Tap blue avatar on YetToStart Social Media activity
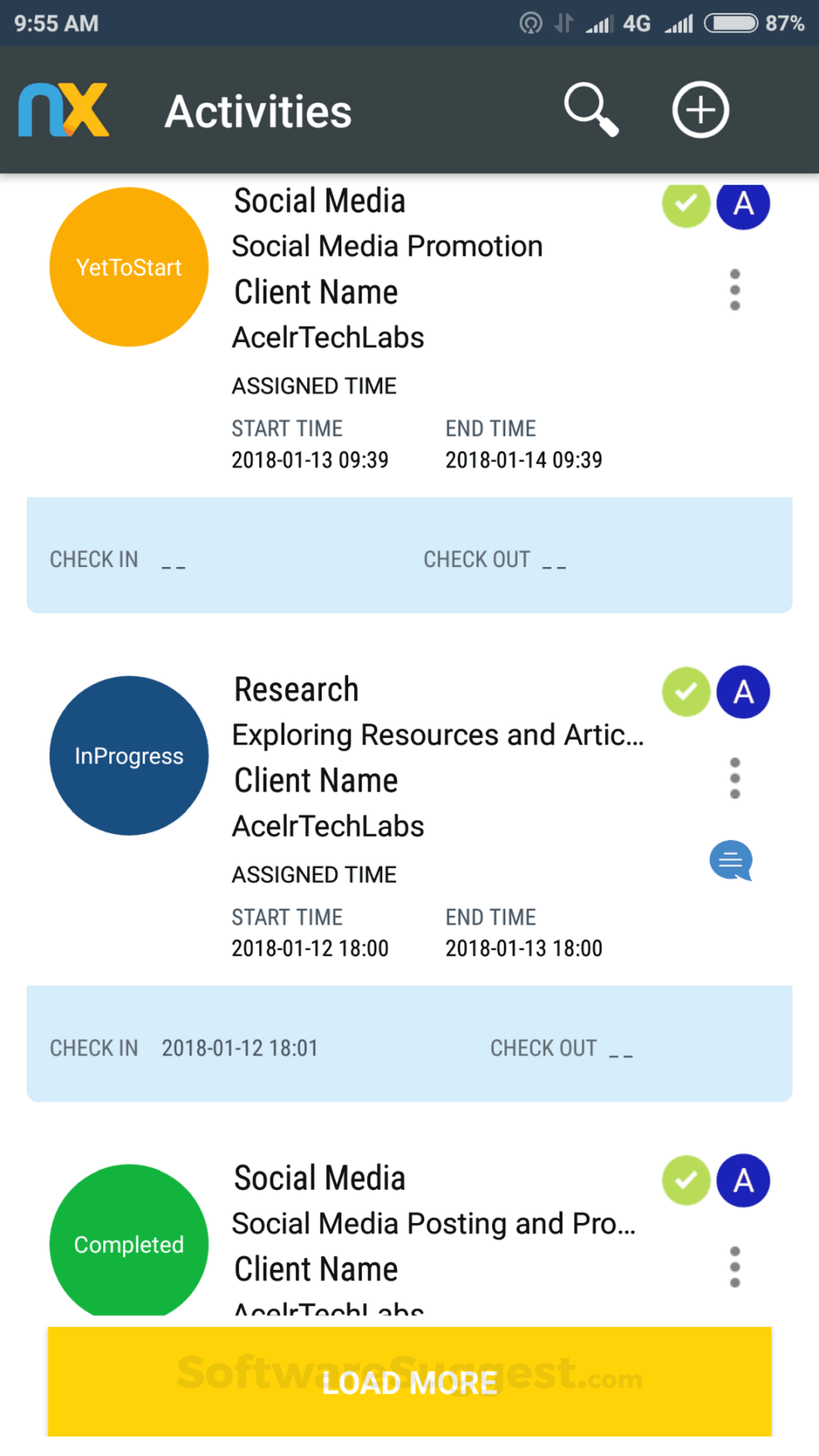Screen dimensions: 819x1456 pos(743,205)
